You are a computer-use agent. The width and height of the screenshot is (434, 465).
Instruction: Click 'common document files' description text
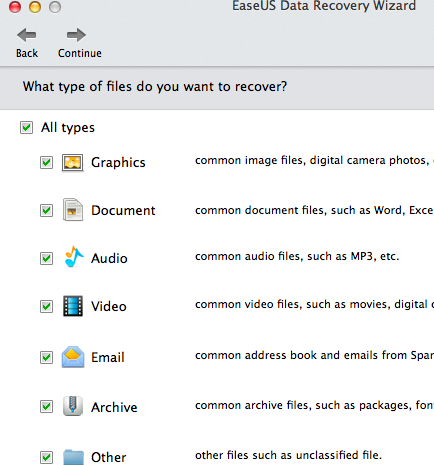314,210
